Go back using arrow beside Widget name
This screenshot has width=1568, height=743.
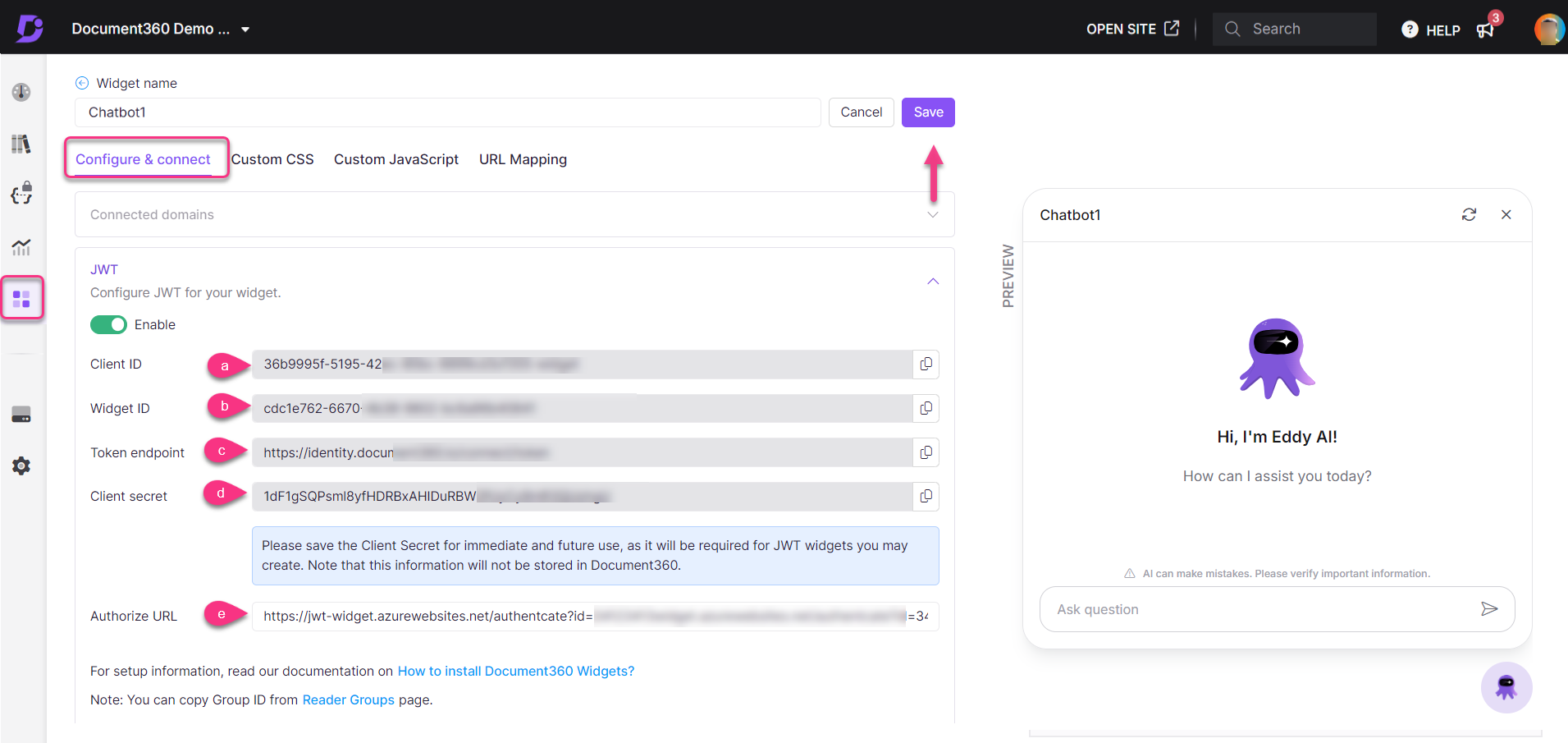click(x=82, y=83)
